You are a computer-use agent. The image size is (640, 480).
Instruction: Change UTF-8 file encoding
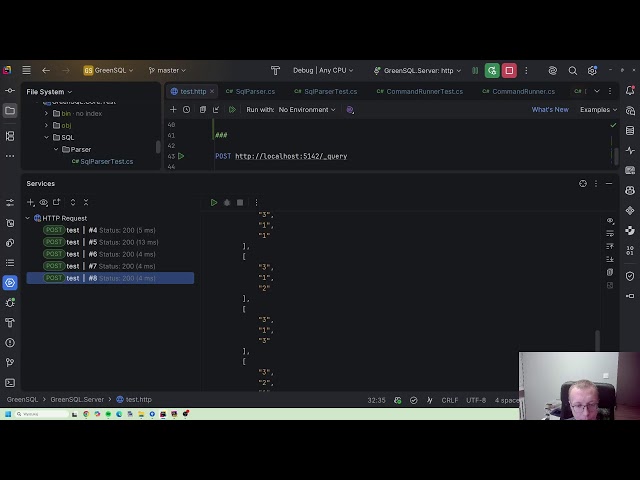(x=476, y=400)
